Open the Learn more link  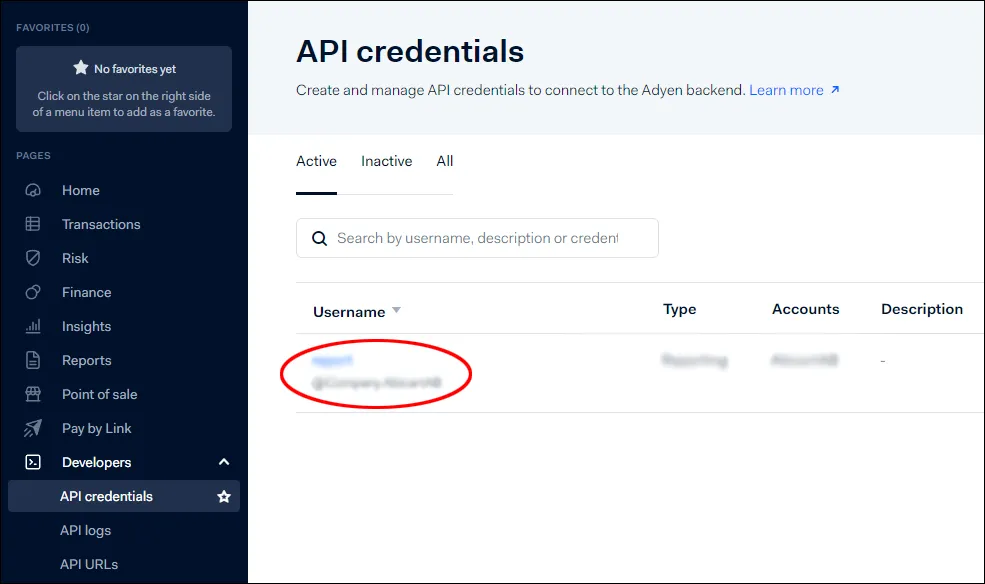pyautogui.click(x=786, y=90)
